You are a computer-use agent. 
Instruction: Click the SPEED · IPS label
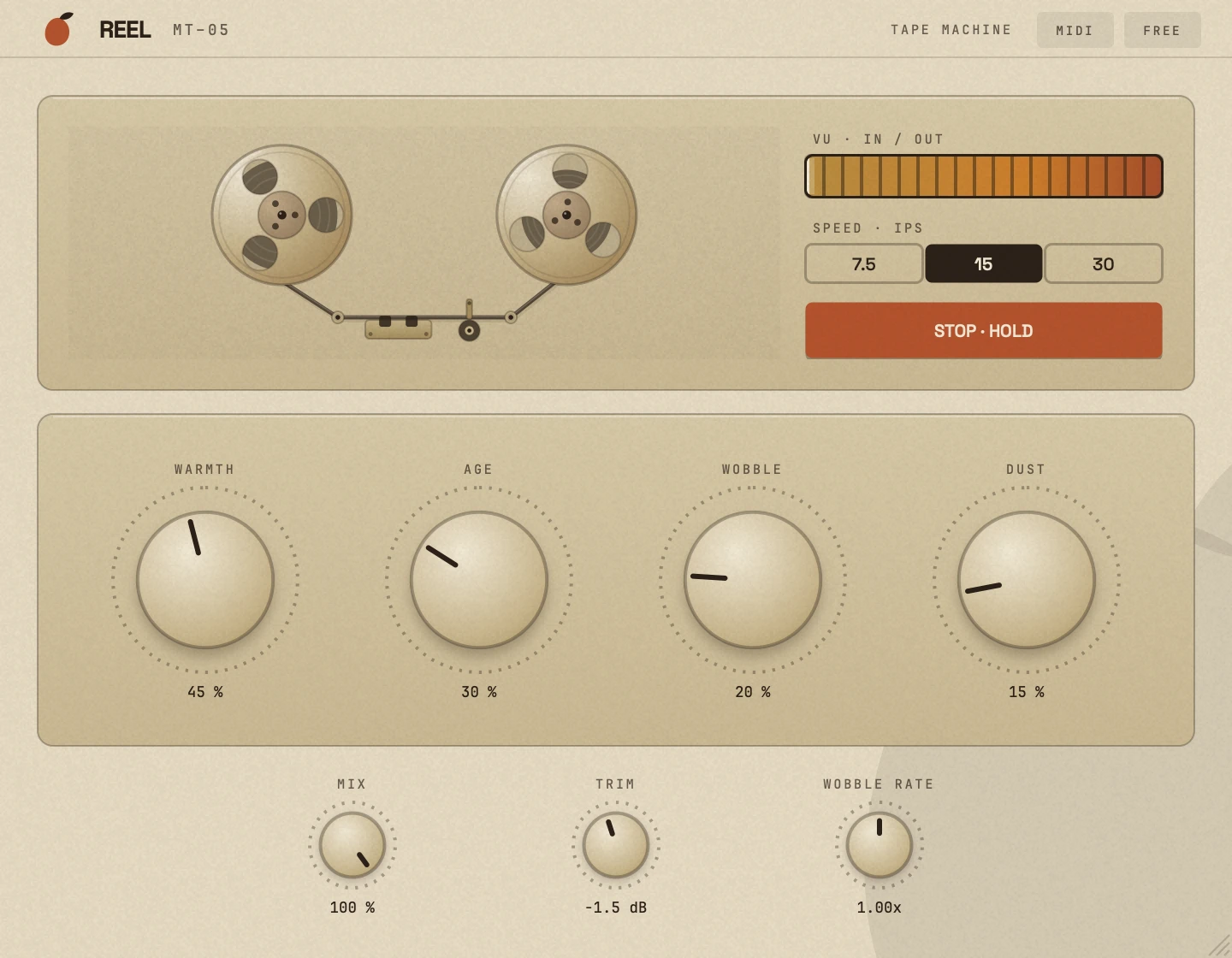[x=868, y=228]
